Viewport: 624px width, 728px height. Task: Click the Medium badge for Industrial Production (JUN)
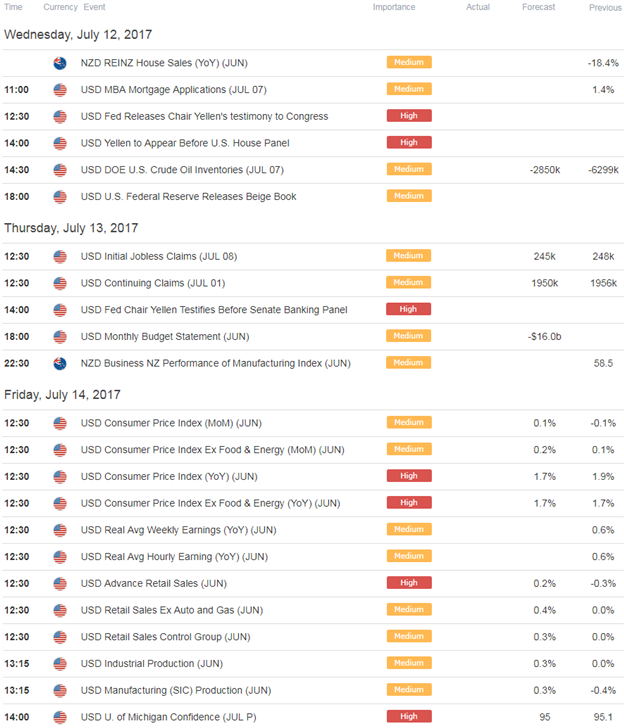coord(409,663)
